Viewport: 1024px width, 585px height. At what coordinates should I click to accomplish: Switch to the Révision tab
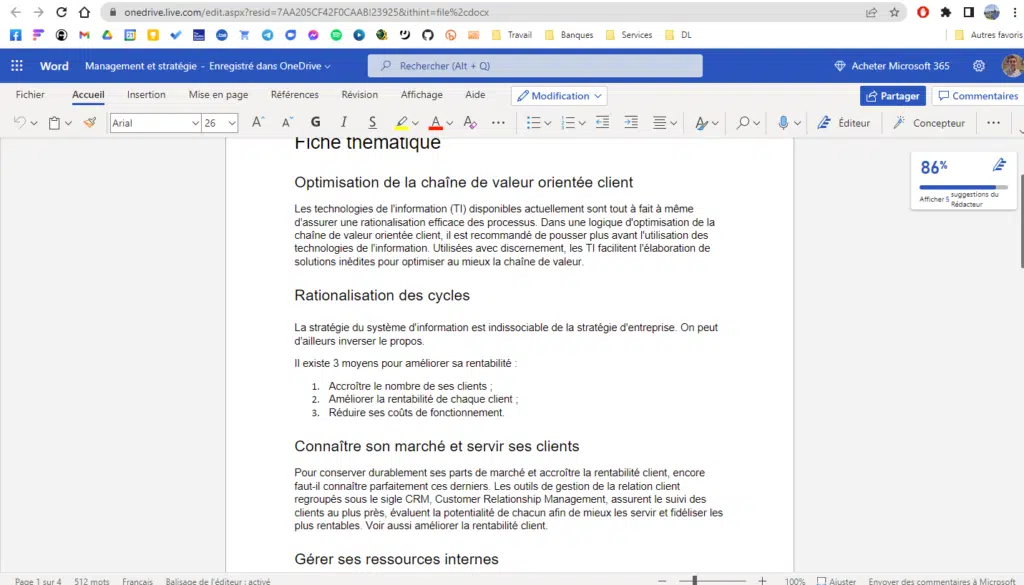click(x=359, y=95)
